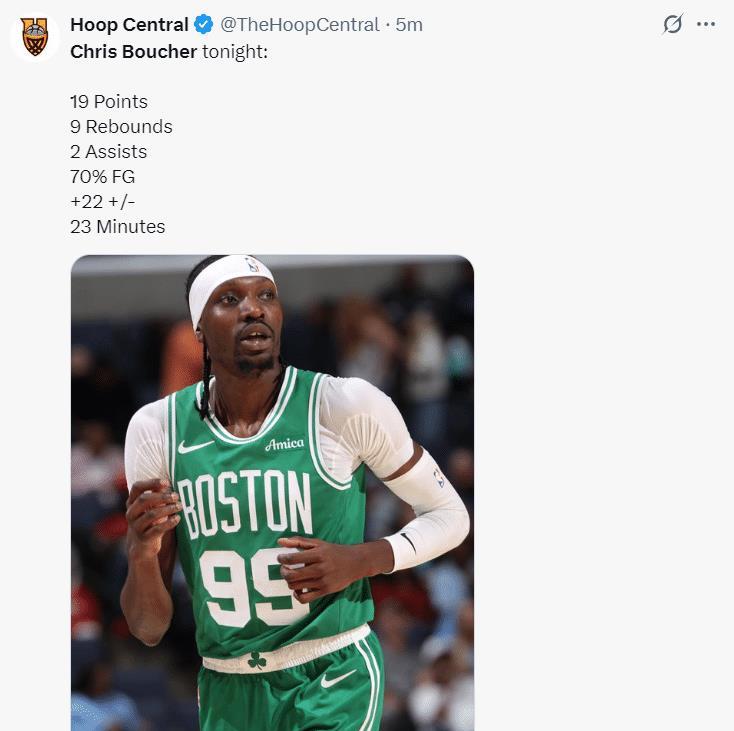Screen dimensions: 734x731
Task: Click the Amica sponsor patch on jersey
Action: pyautogui.click(x=285, y=443)
